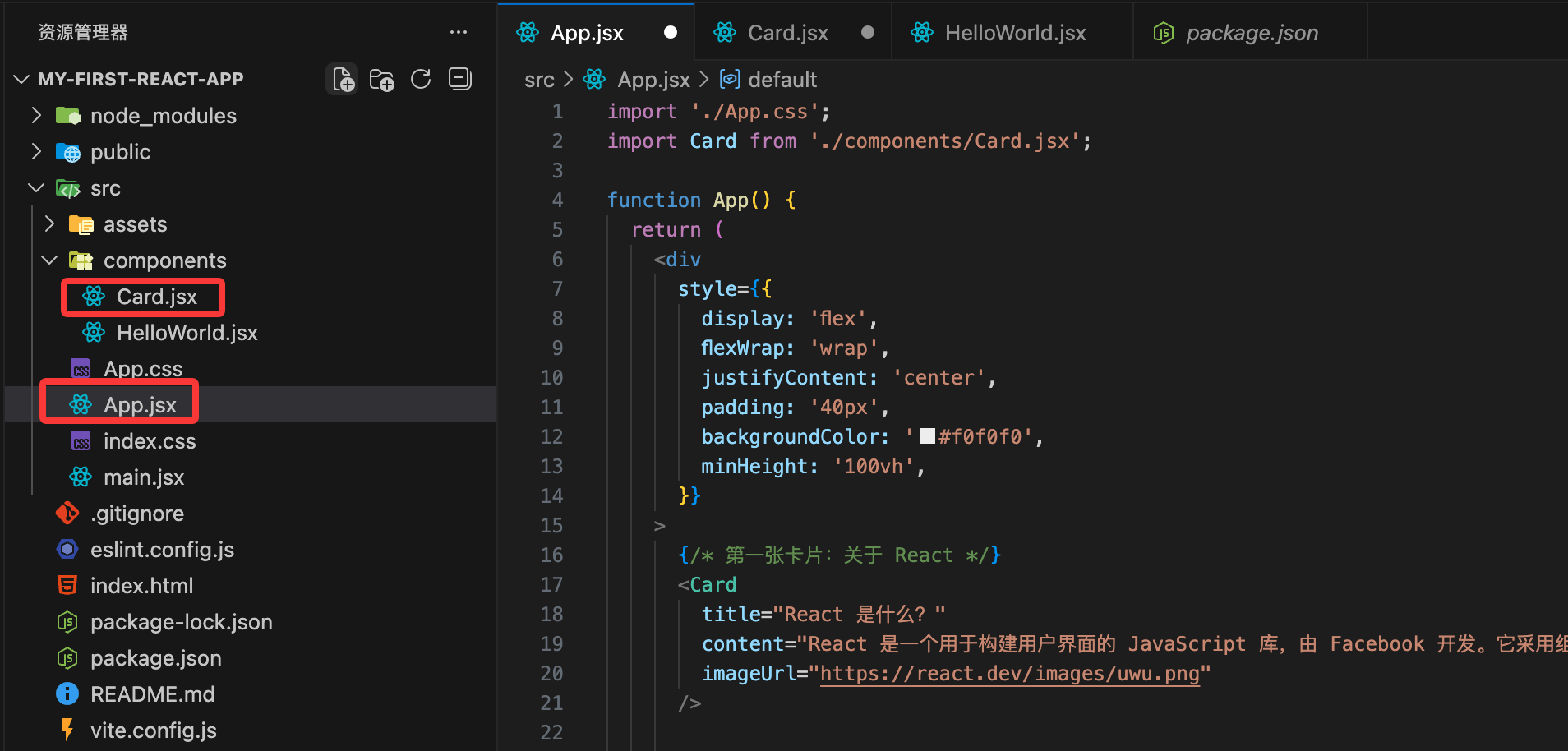Select vite.config.js in the explorer
The height and width of the screenshot is (751, 1568).
coord(153,730)
